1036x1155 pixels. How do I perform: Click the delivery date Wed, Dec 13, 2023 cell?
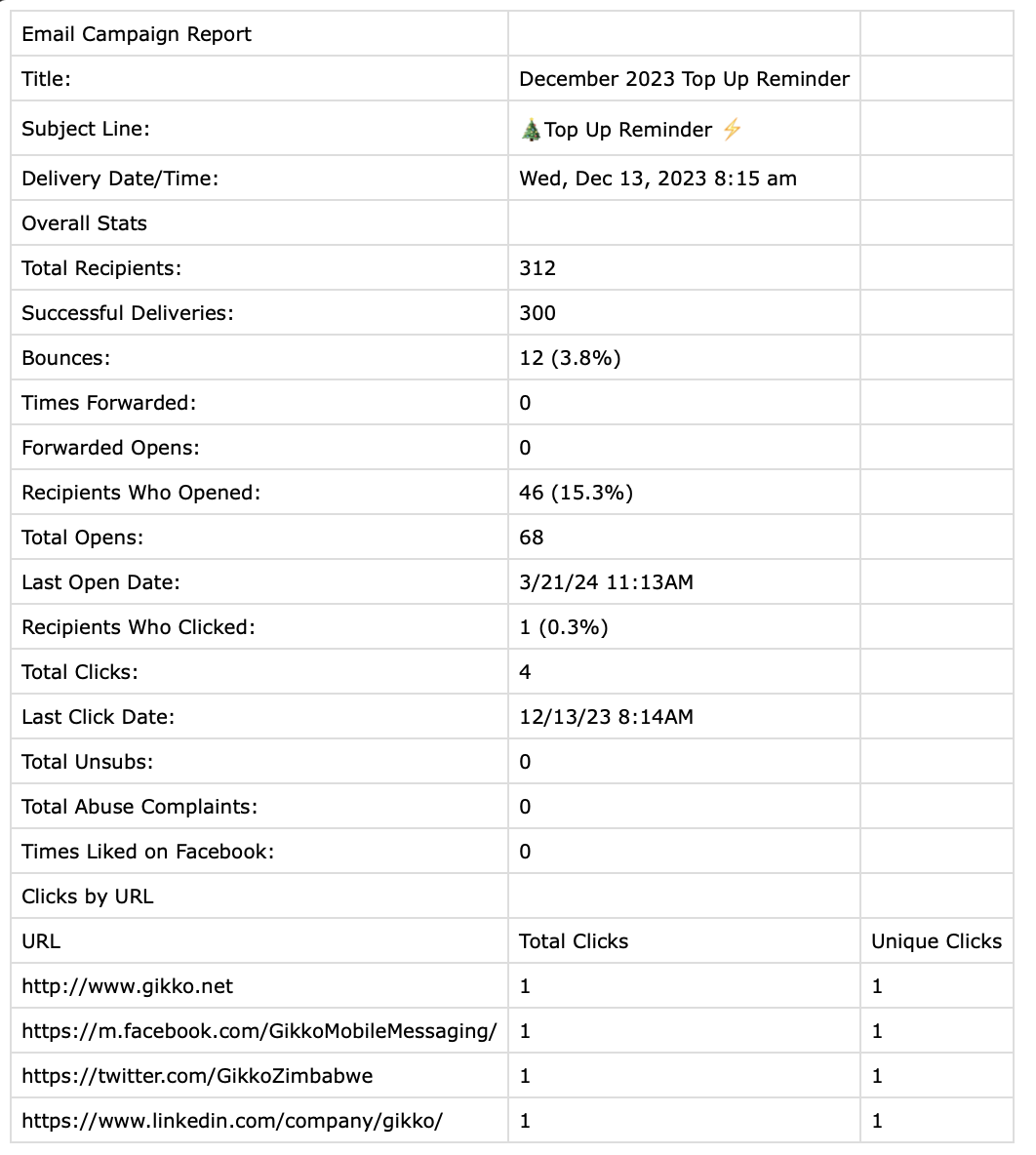click(x=657, y=179)
